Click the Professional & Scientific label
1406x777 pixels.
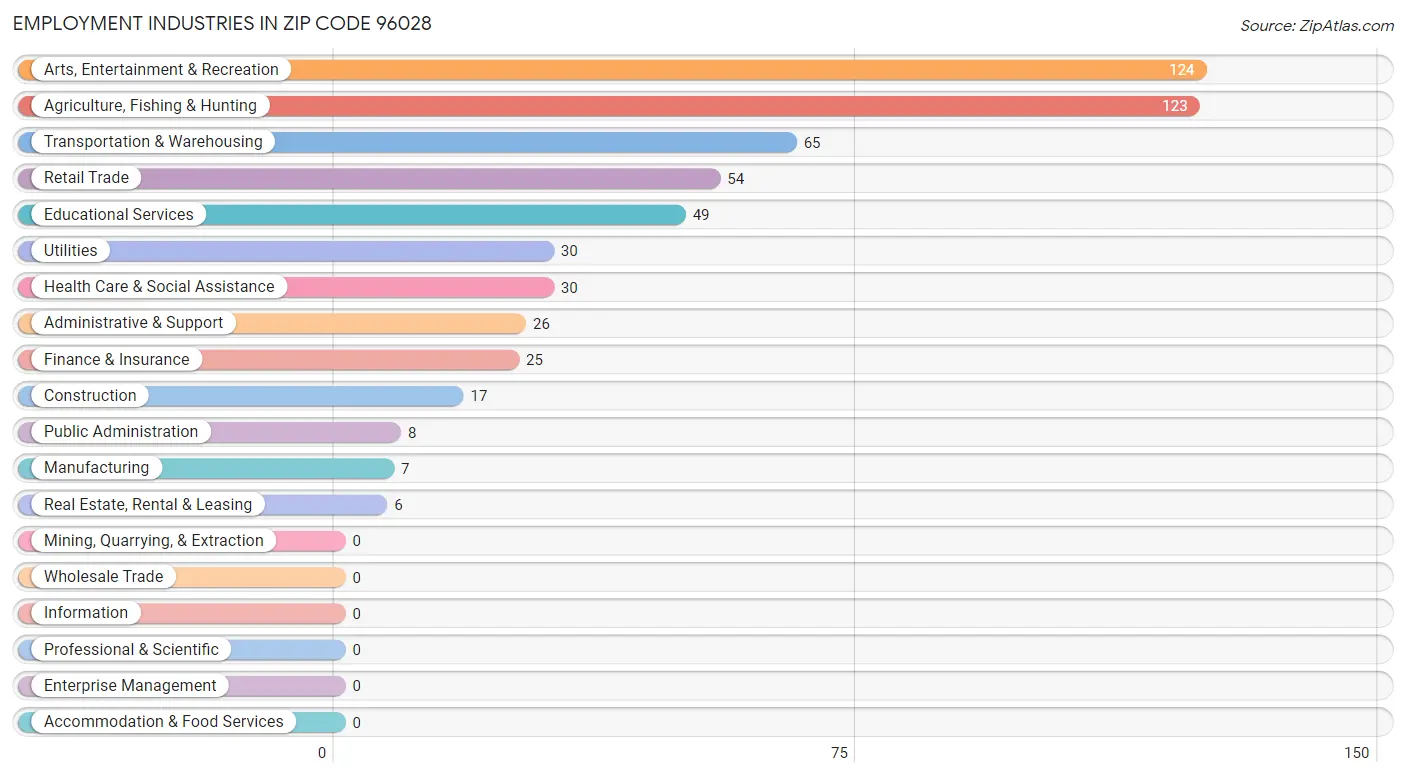[131, 650]
